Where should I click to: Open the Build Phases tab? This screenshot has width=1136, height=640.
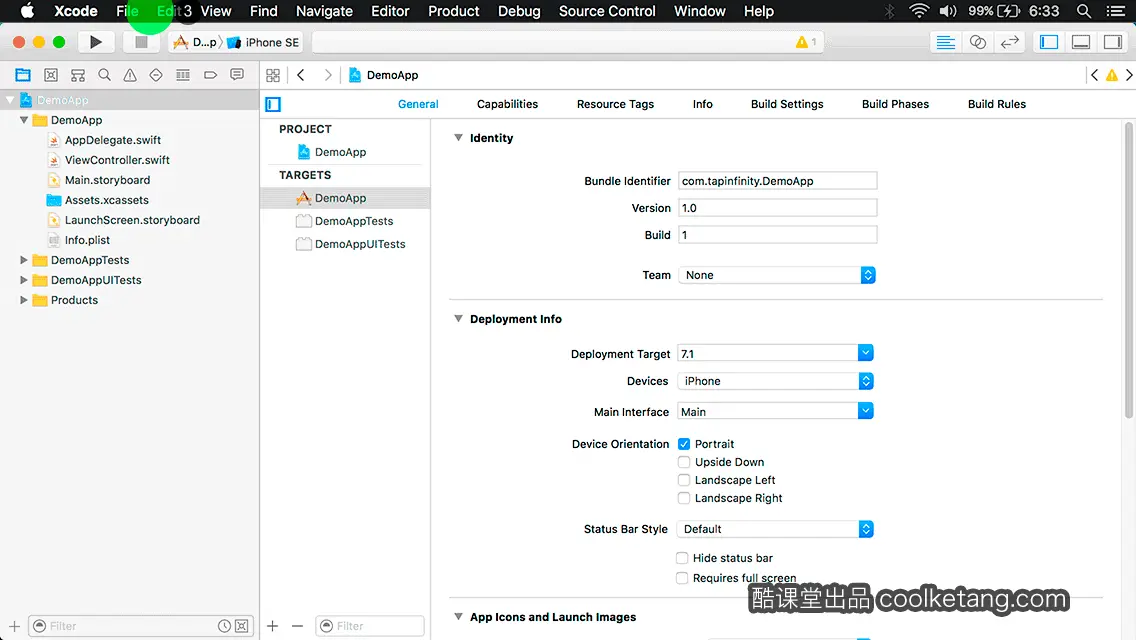pos(895,104)
